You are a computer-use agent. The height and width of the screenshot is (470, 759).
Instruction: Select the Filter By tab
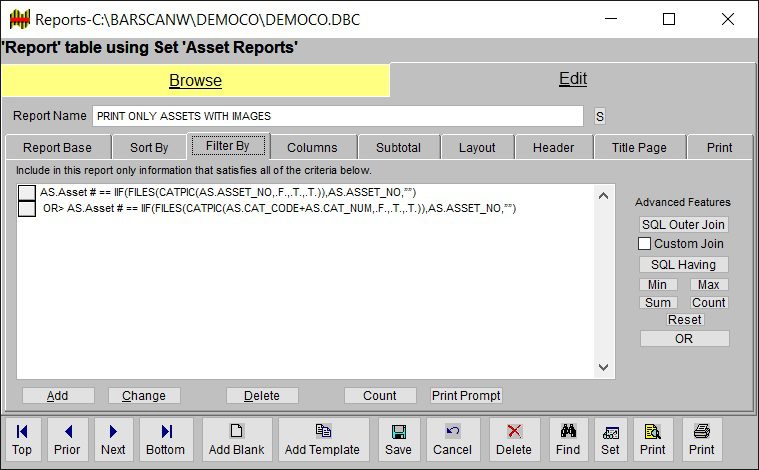[x=228, y=146]
